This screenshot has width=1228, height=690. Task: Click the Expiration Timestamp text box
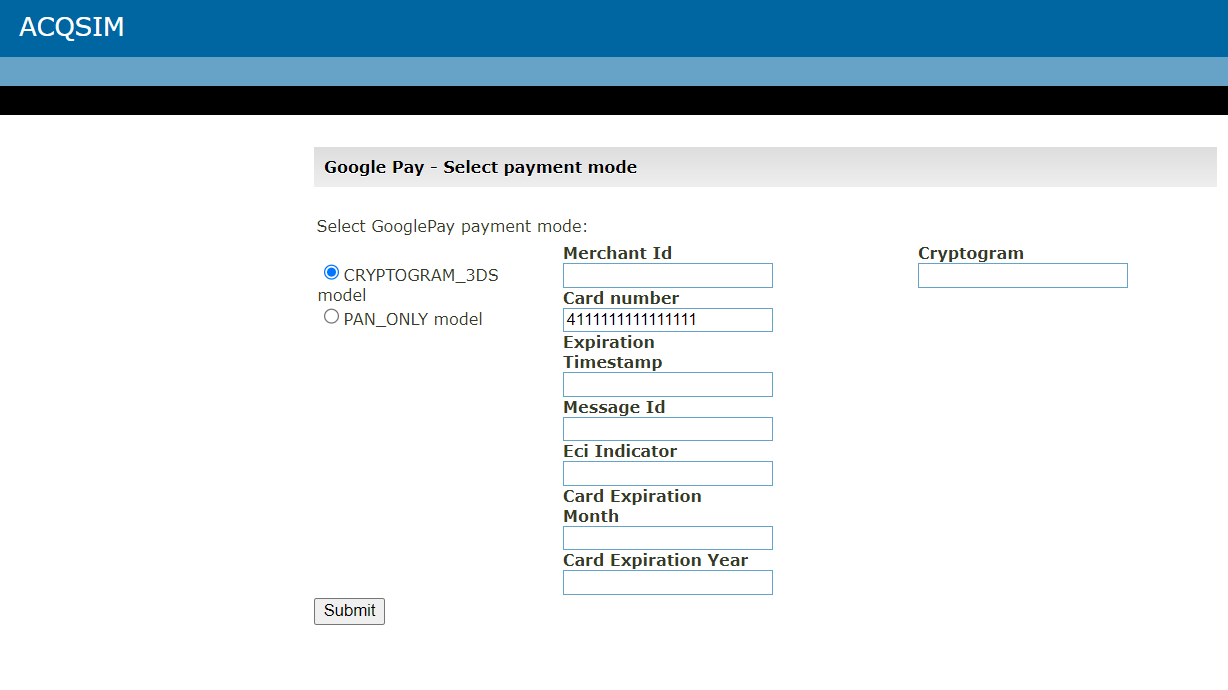coord(667,385)
